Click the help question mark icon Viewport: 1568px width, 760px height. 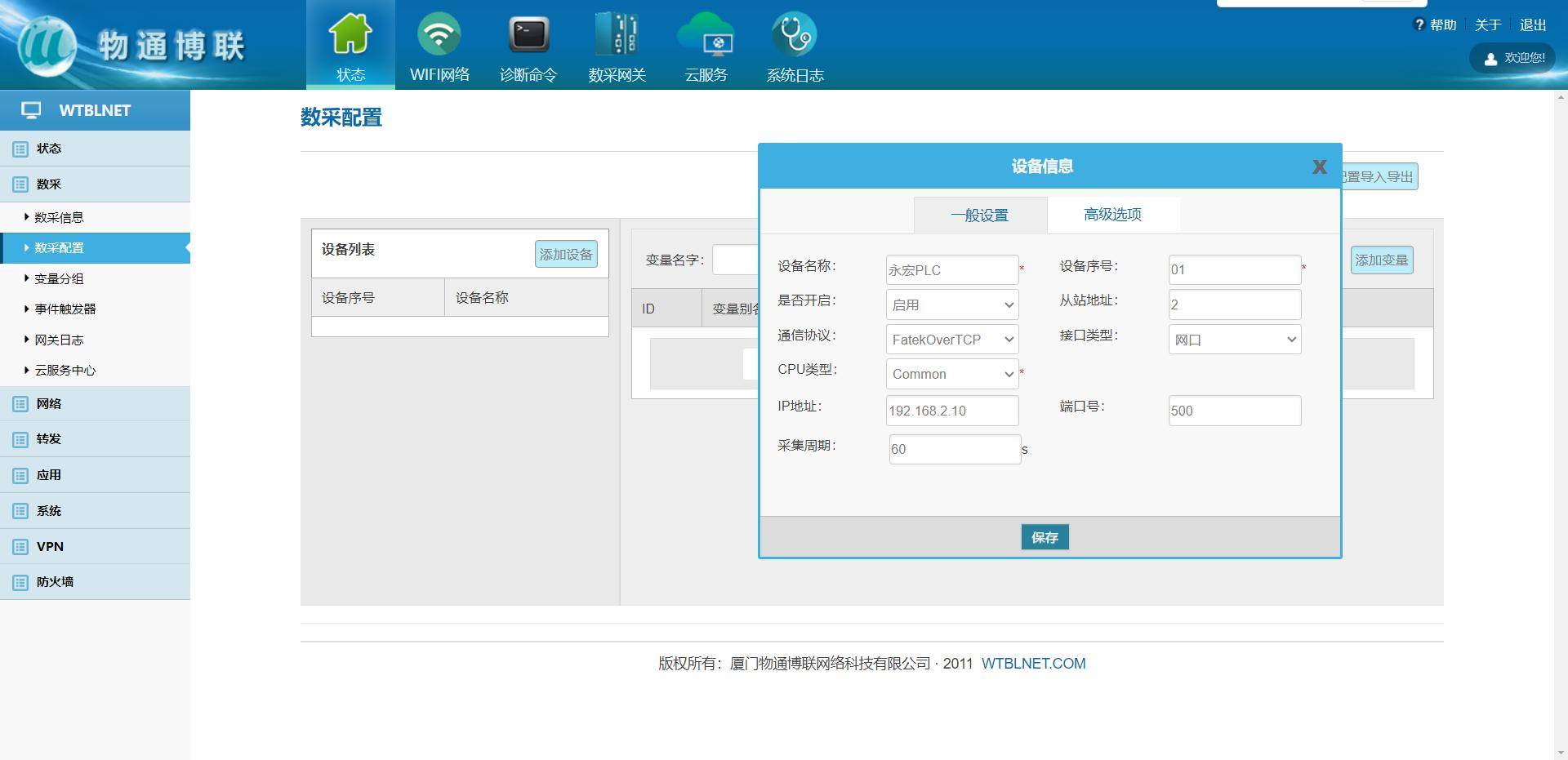coord(1419,24)
